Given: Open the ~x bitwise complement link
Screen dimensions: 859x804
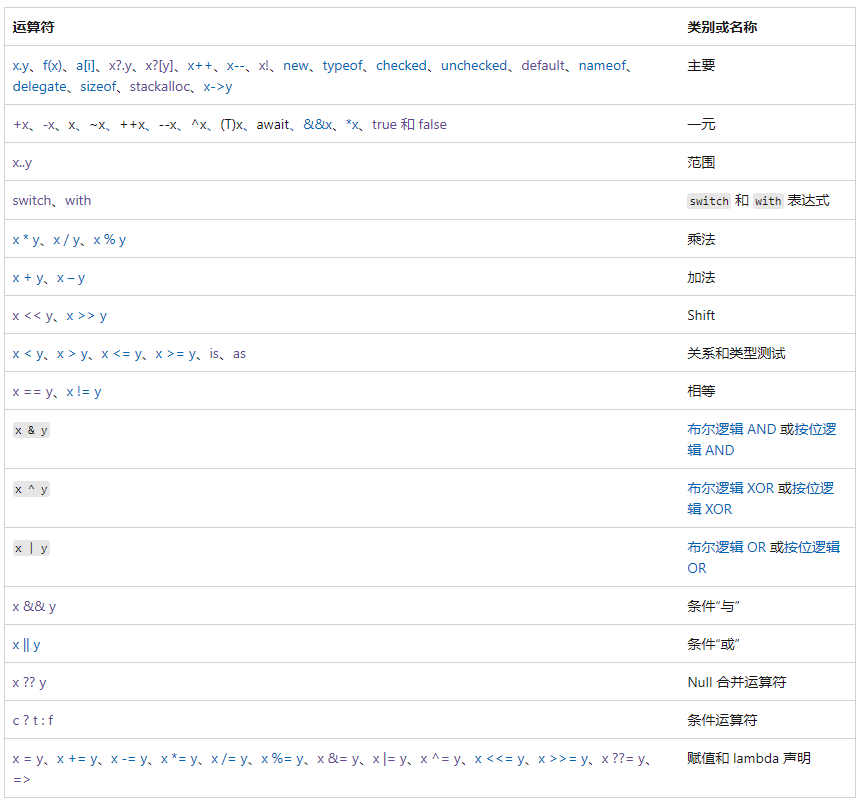Looking at the screenshot, I should tap(98, 125).
